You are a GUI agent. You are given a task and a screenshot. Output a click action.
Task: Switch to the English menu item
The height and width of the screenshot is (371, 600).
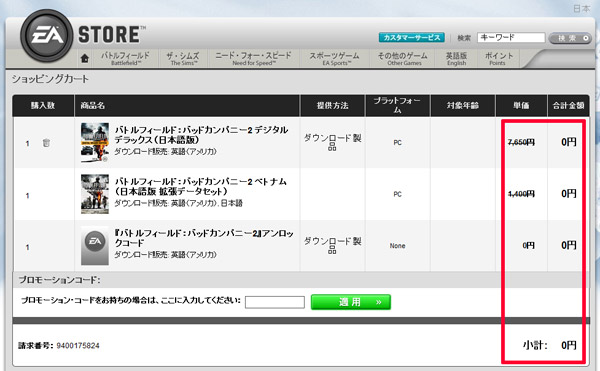456,59
